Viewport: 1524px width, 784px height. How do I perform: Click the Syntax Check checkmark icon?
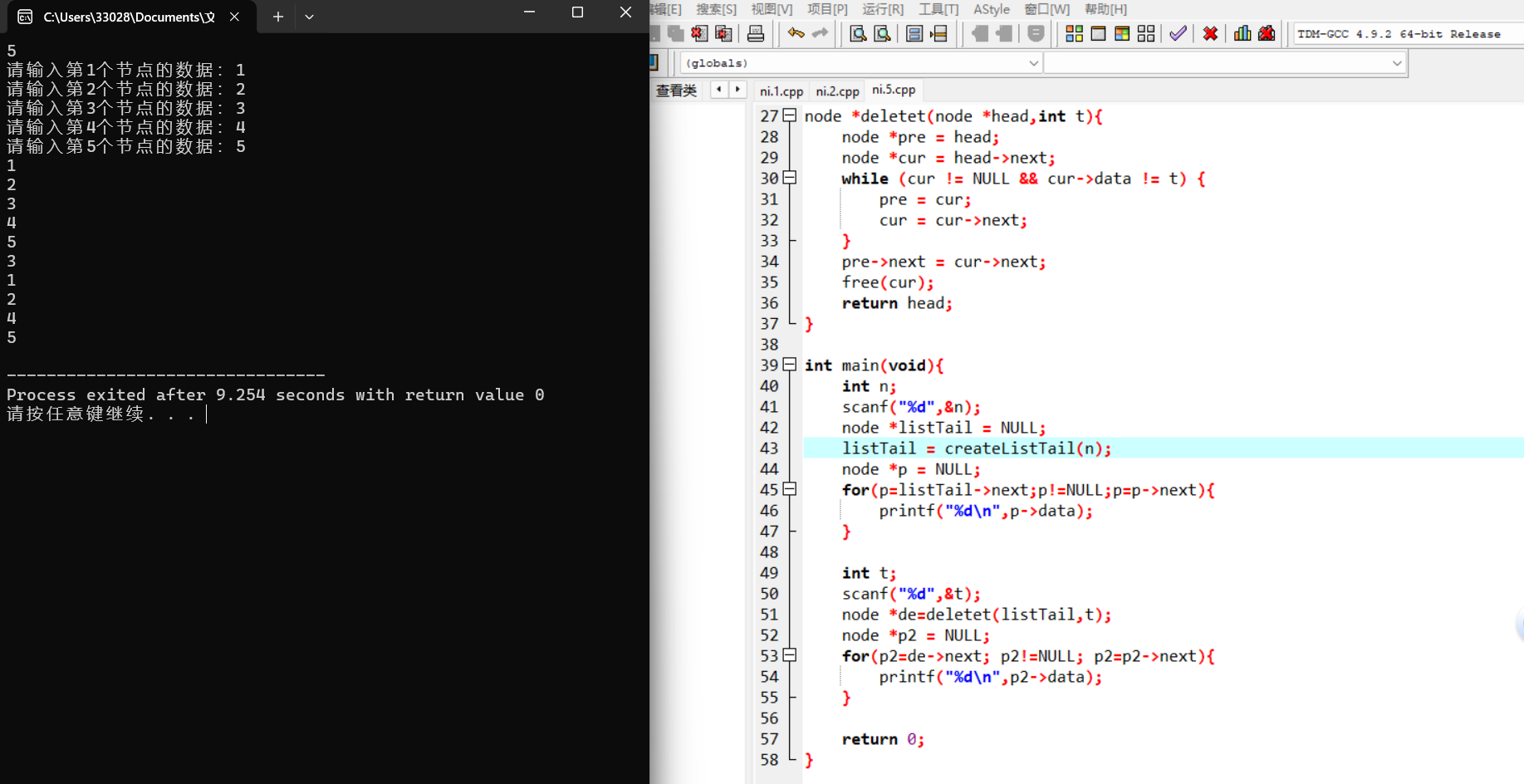pos(1178,33)
